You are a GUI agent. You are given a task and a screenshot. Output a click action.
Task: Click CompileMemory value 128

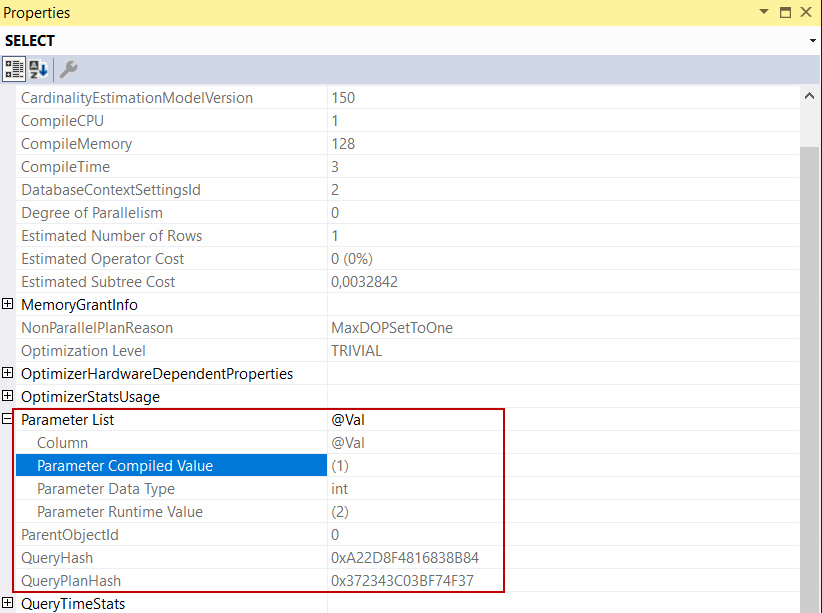click(x=343, y=144)
